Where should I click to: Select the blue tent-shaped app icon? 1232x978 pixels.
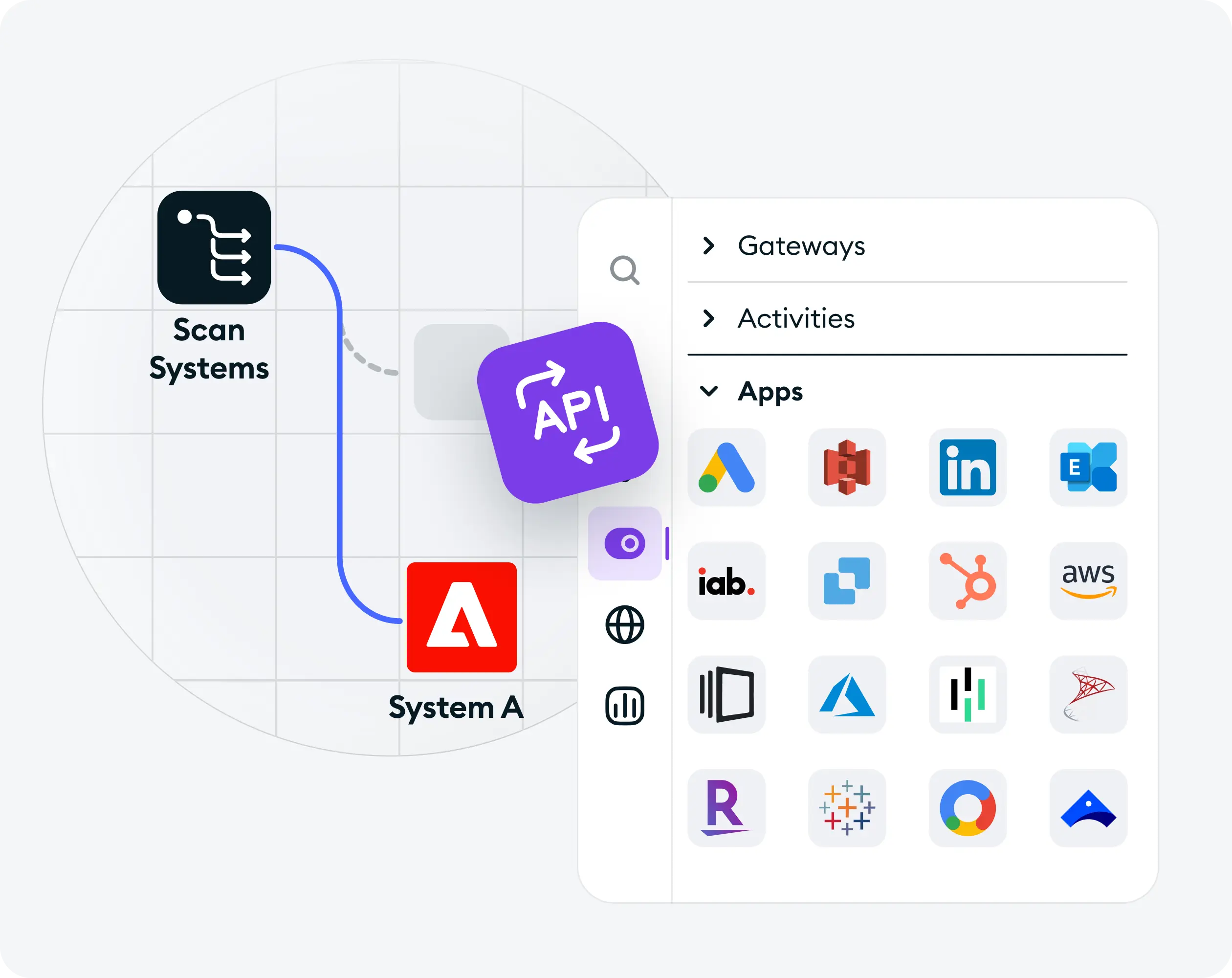tap(1088, 808)
